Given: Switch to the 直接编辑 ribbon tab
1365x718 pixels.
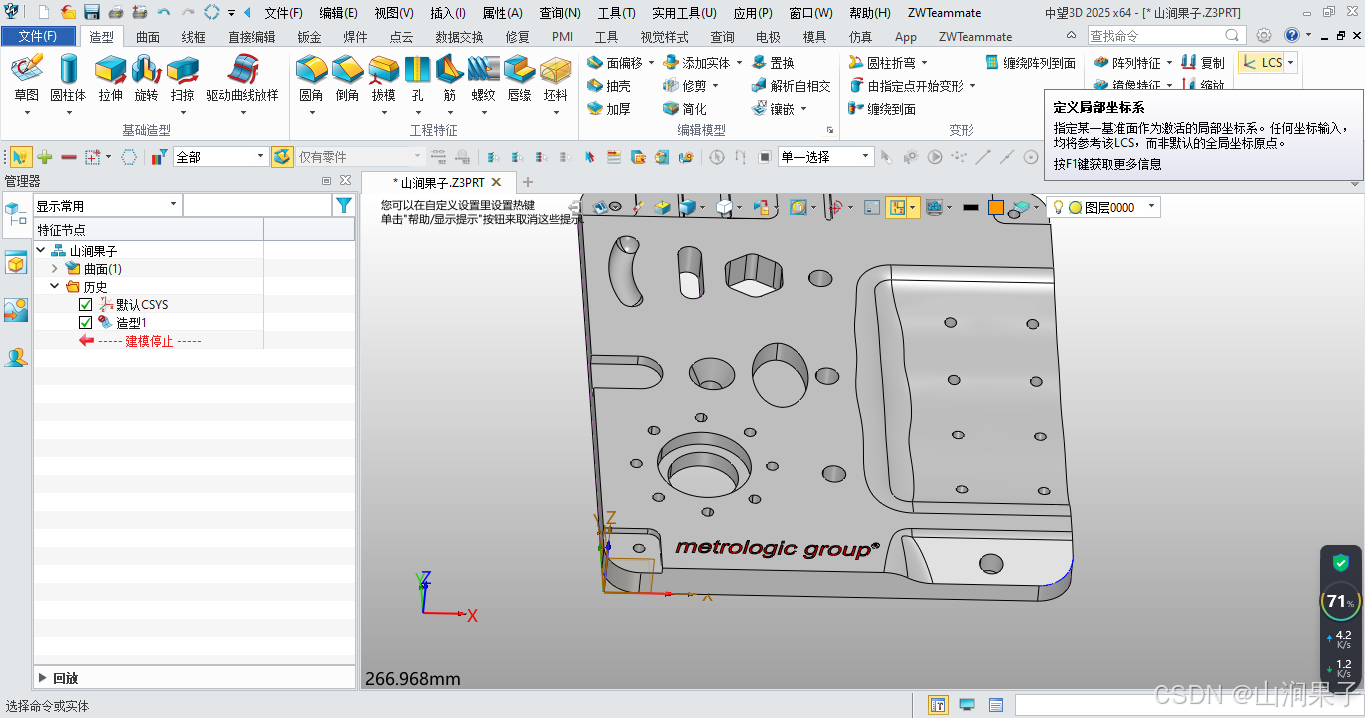Looking at the screenshot, I should pyautogui.click(x=252, y=37).
